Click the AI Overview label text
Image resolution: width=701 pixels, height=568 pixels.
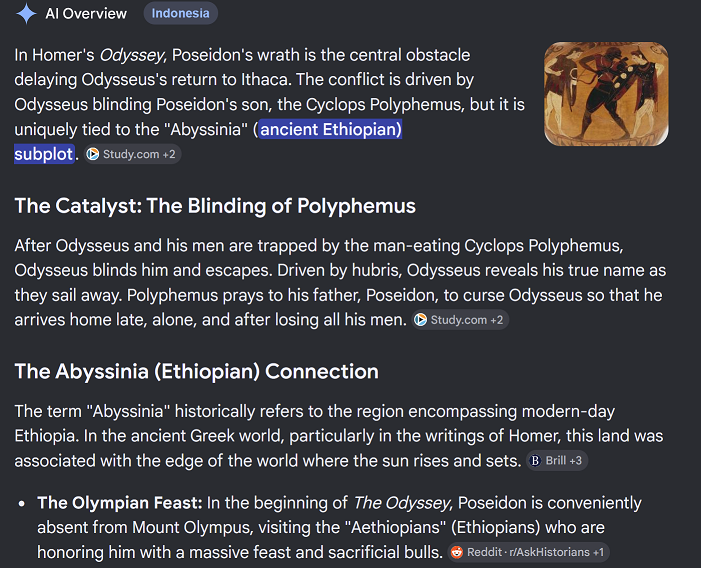[86, 14]
